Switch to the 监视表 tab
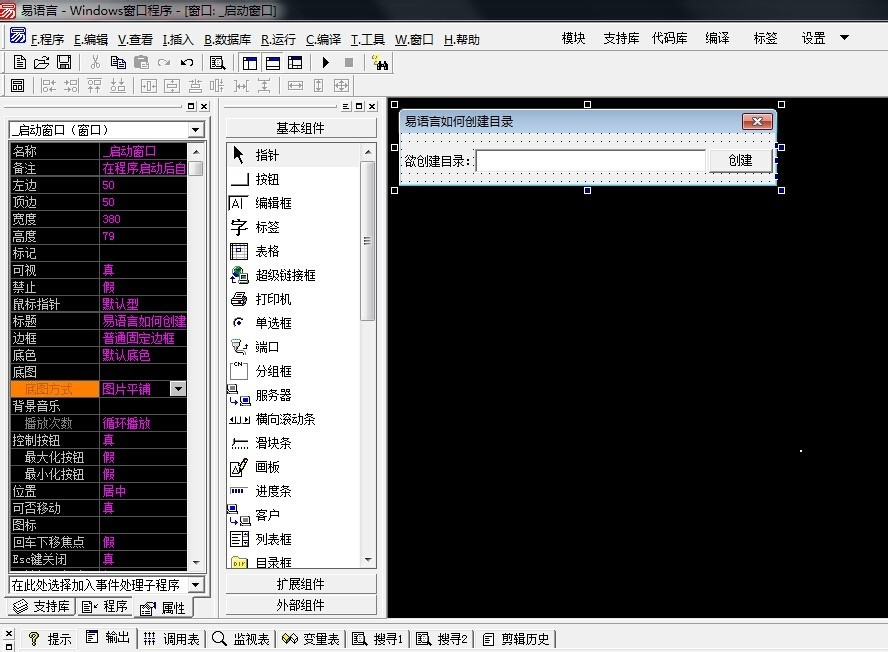888x652 pixels. [241, 639]
